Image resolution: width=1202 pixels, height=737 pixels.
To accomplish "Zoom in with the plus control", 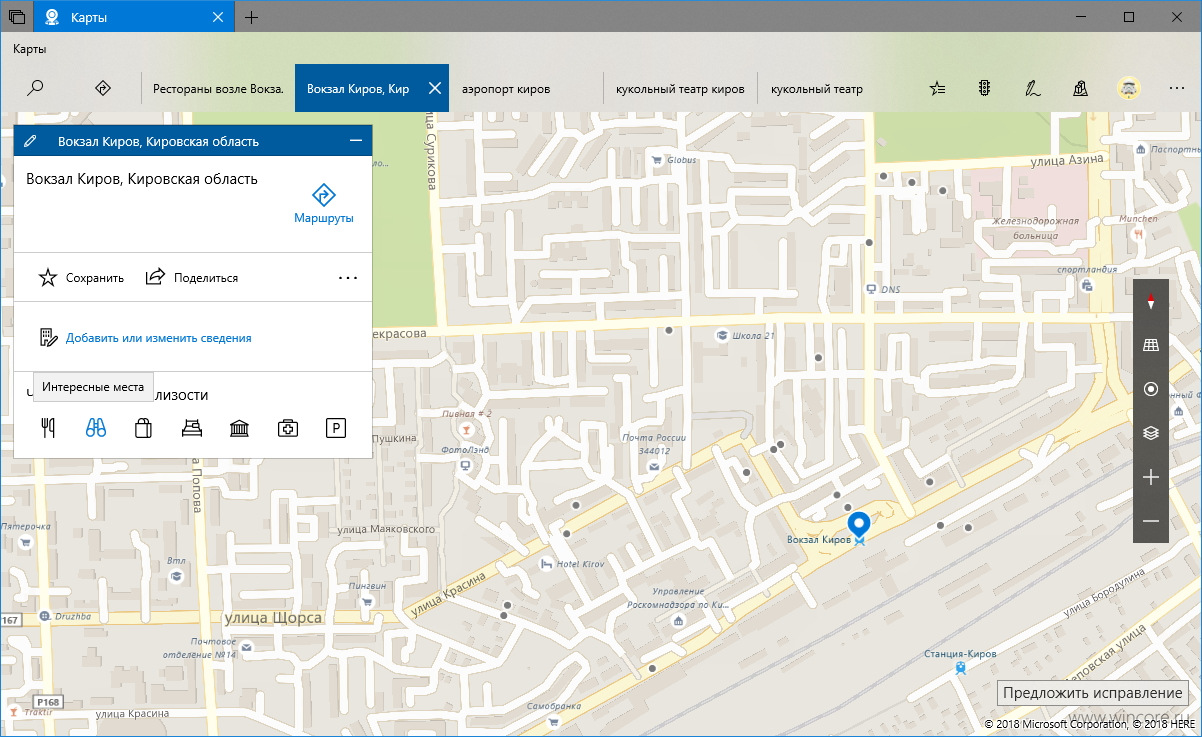I will (1151, 477).
